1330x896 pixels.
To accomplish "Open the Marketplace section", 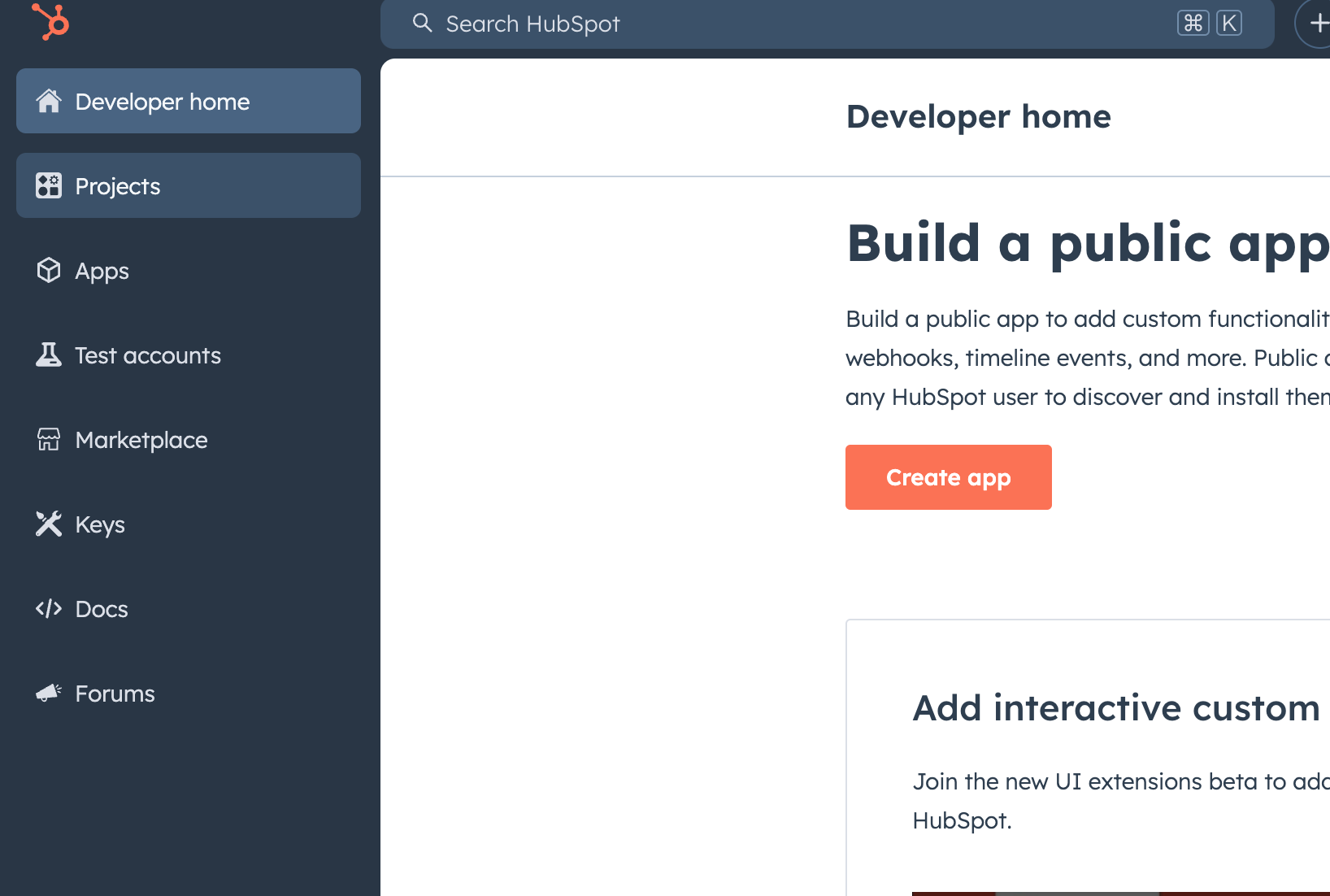I will [x=189, y=439].
